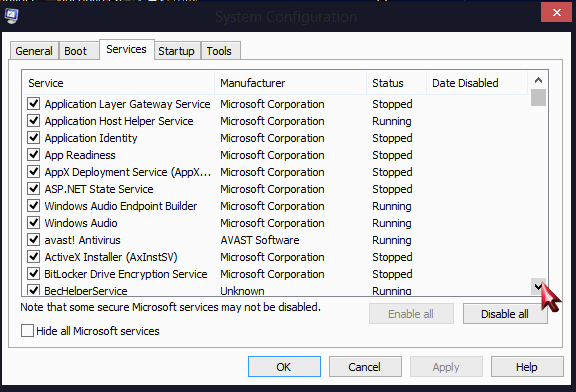The image size is (576, 392).
Task: Click the vertical scrollbar thumb
Action: coord(538,97)
